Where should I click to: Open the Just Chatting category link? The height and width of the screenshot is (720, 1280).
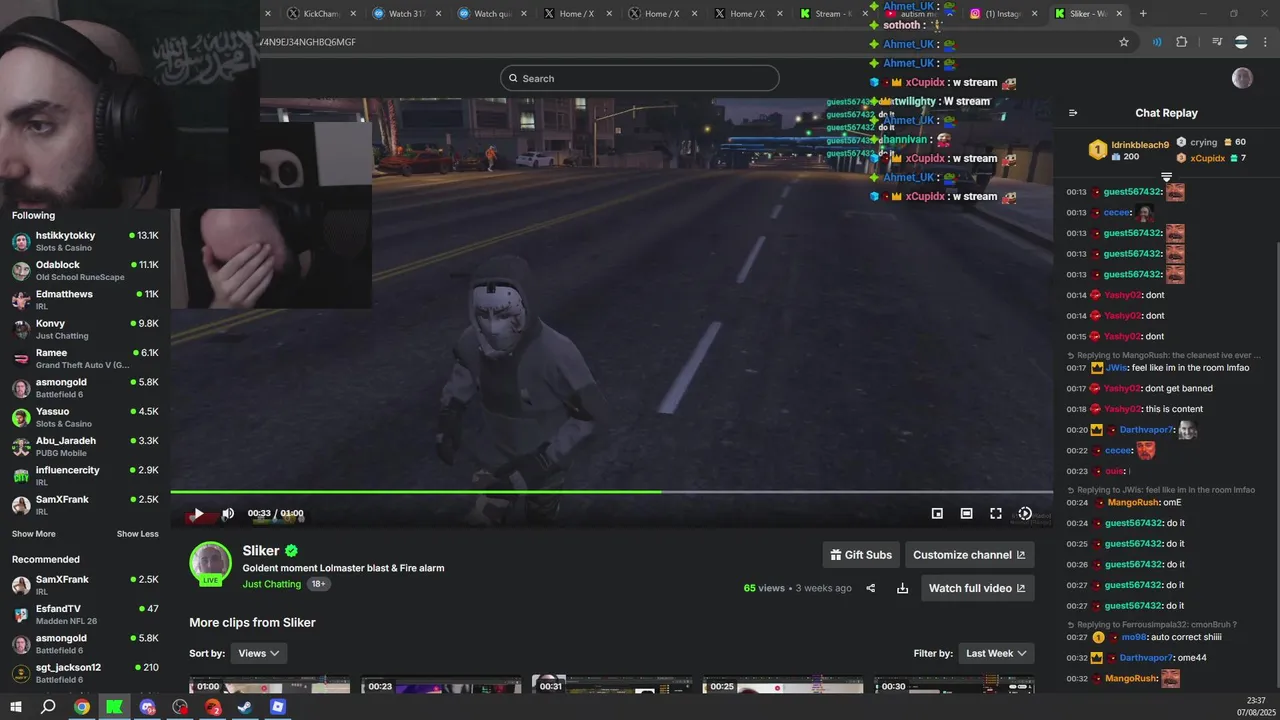pos(272,584)
